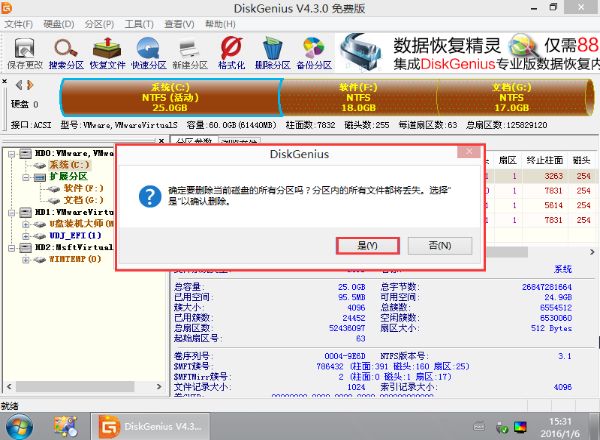Viewport: 600px width, 440px height.
Task: Select the 文档(G:) partition bar segment
Action: 512,97
